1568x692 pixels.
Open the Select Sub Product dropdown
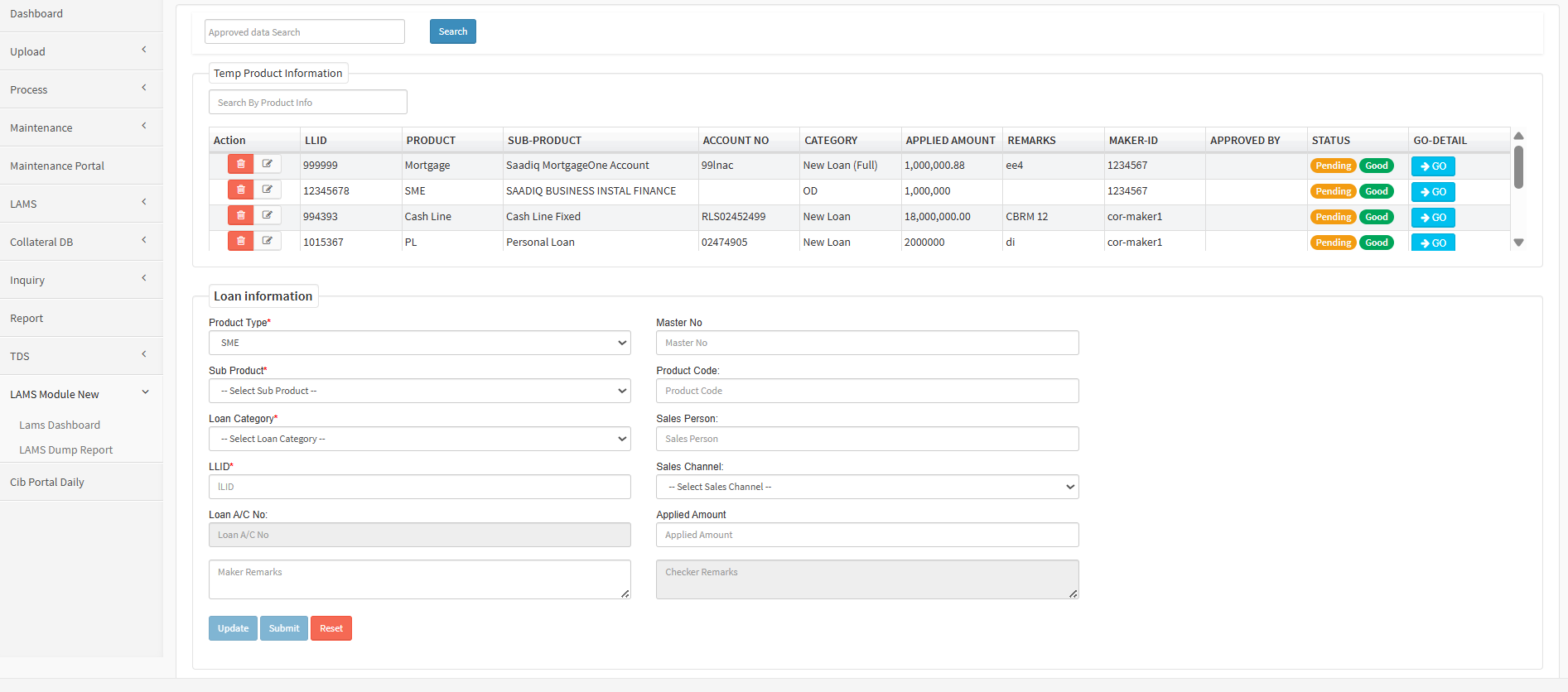419,391
